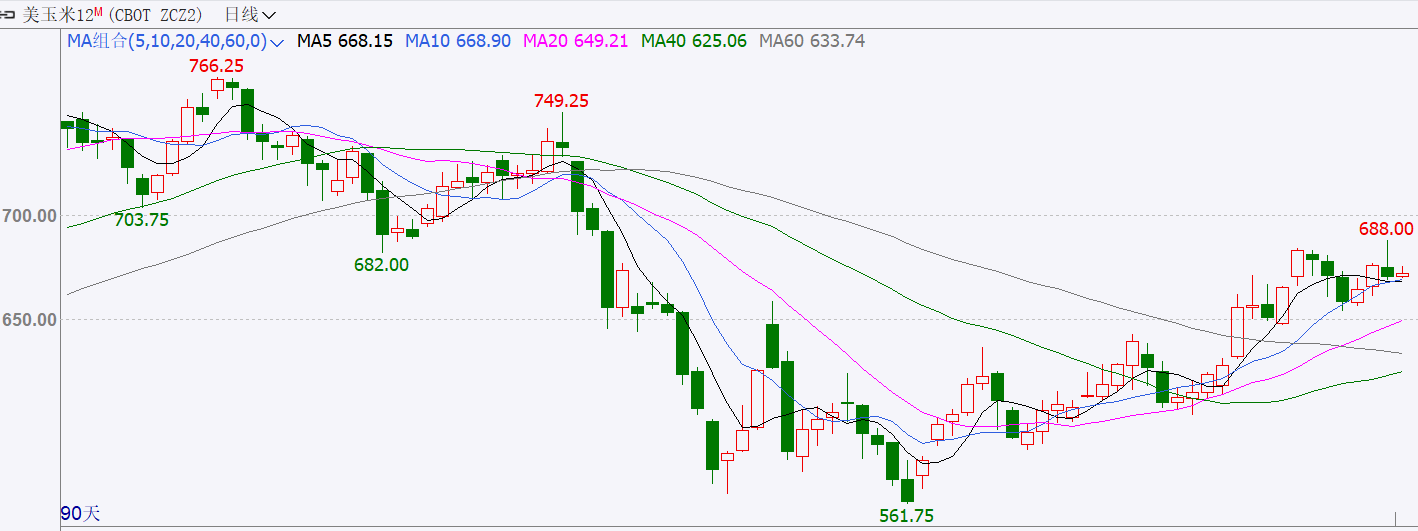Image resolution: width=1418 pixels, height=531 pixels.
Task: Click the 90天 range label
Action: pyautogui.click(x=81, y=514)
